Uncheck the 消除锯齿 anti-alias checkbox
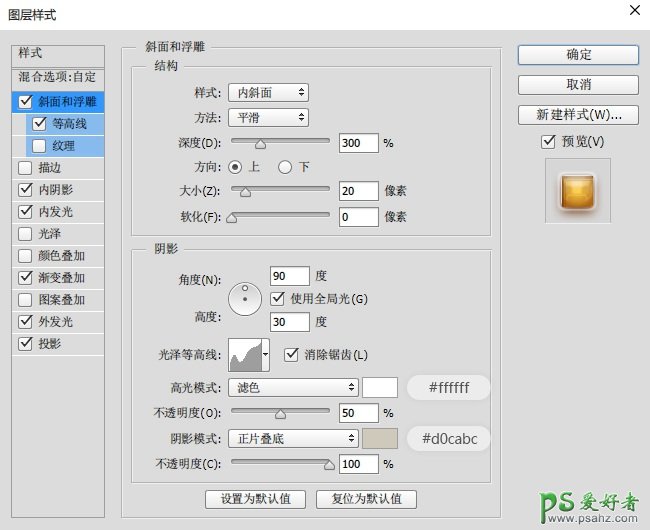This screenshot has width=650, height=530. tap(292, 354)
